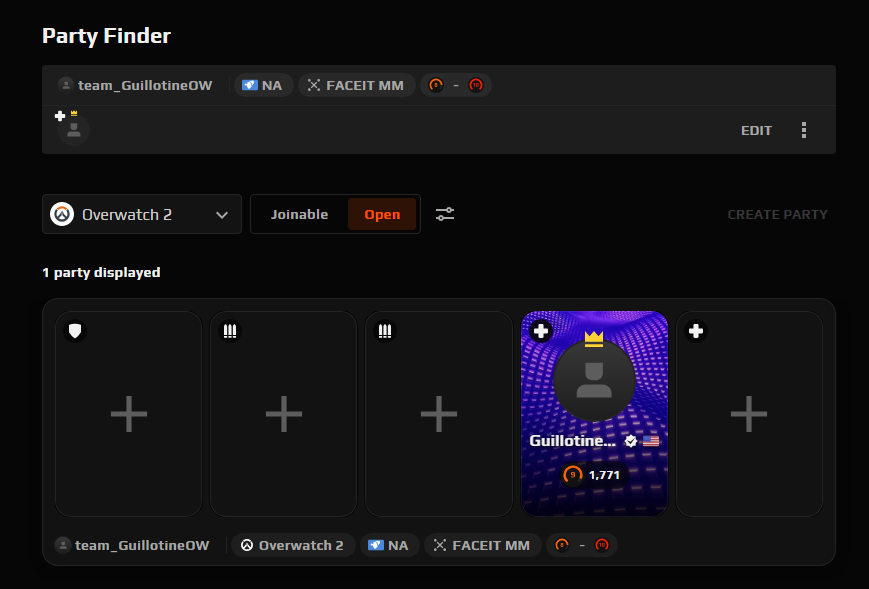
Task: Click the Party Finder heading
Action: (x=106, y=36)
